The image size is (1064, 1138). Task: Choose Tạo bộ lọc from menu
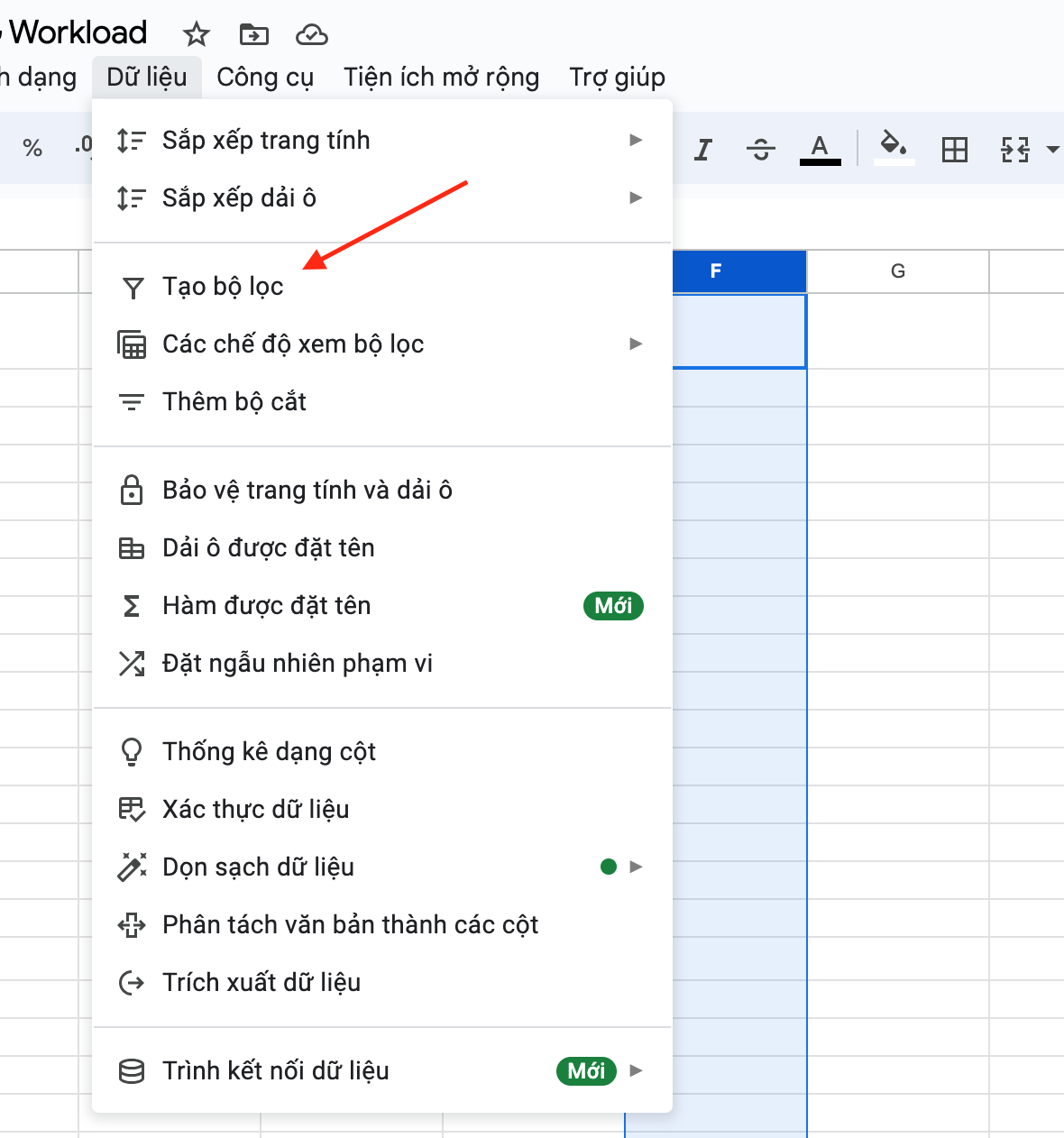click(x=223, y=287)
